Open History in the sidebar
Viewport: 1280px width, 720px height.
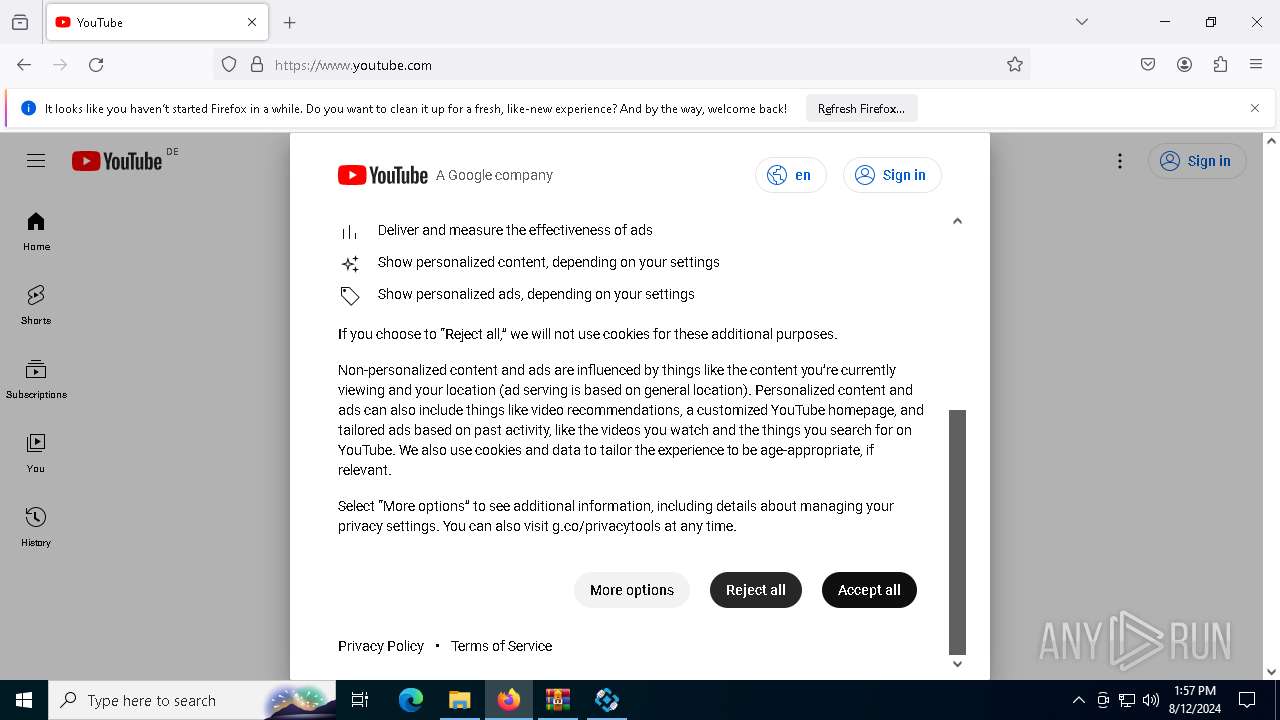[36, 527]
